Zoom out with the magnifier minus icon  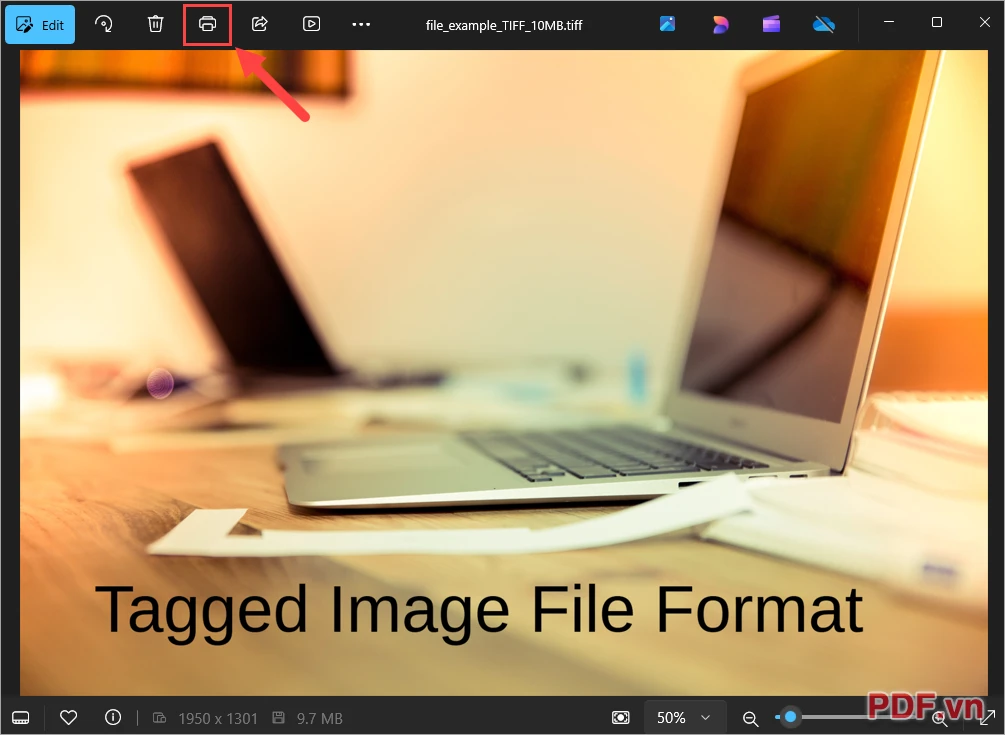750,718
